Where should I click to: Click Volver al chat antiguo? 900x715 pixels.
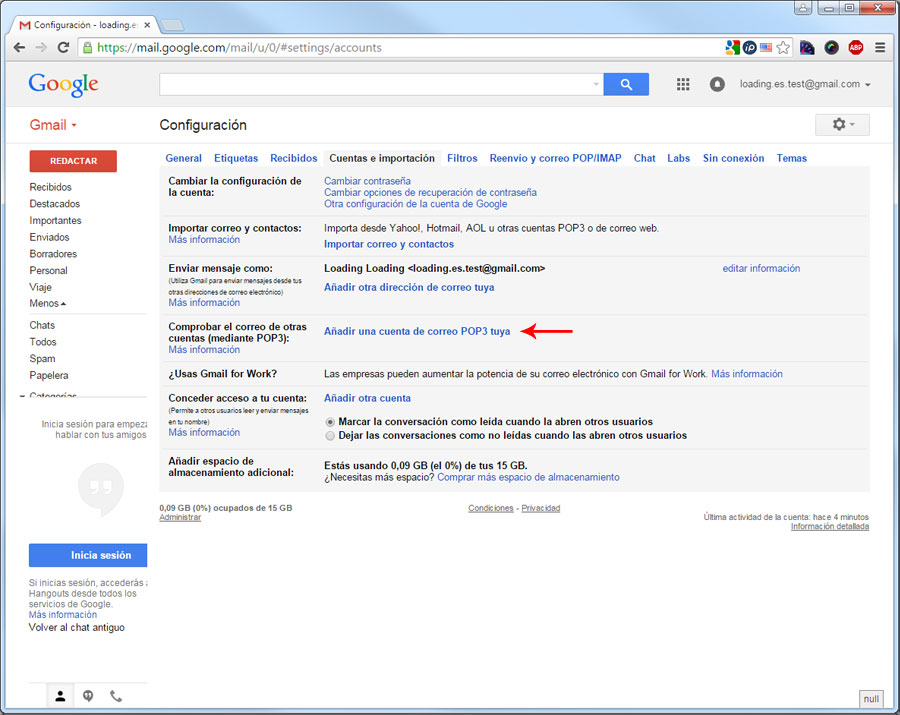click(76, 627)
